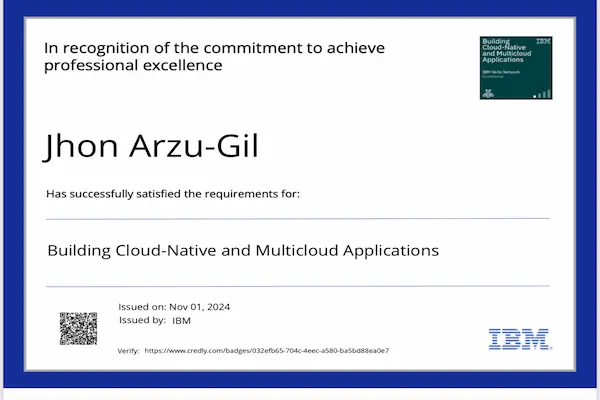600x400 pixels.
Task: Click the "Issued on:" label
Action: 142,306
